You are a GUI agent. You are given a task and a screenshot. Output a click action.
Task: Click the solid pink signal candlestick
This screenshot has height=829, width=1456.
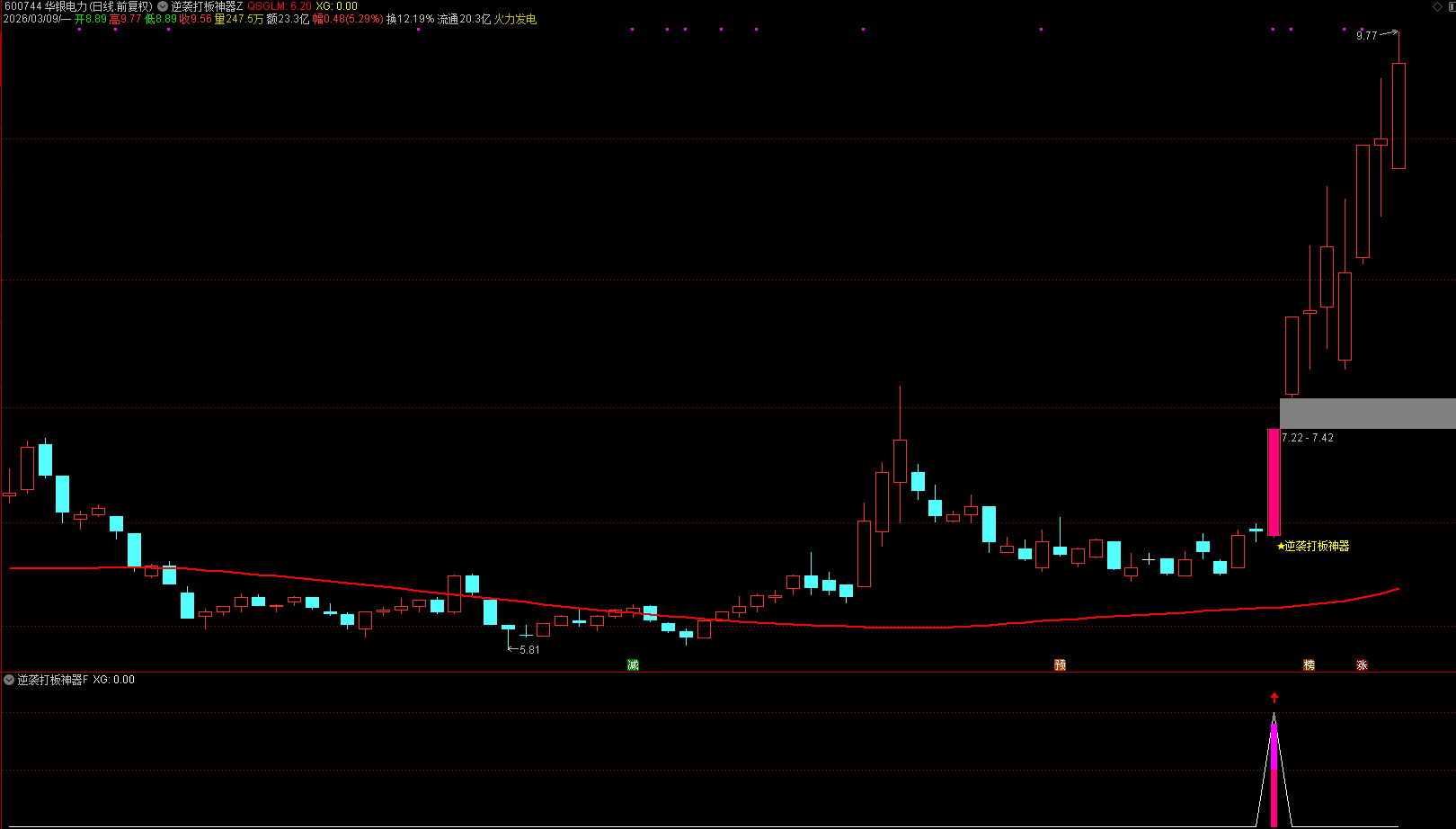tap(1274, 483)
